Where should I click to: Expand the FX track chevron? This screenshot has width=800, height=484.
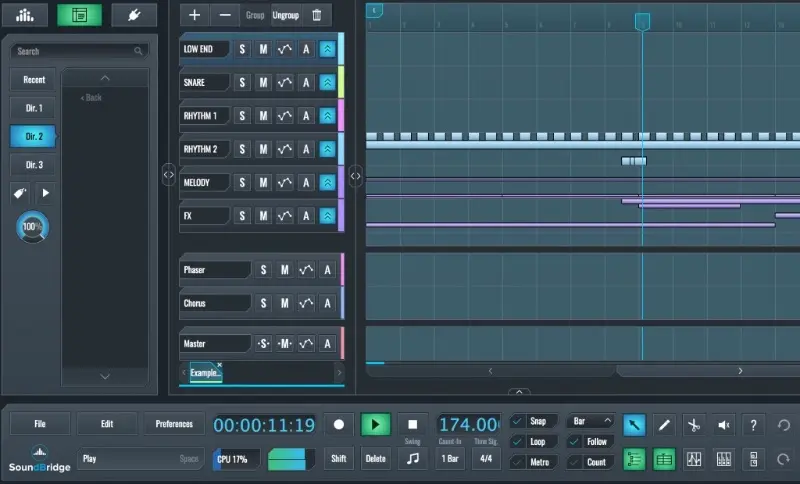tap(327, 216)
